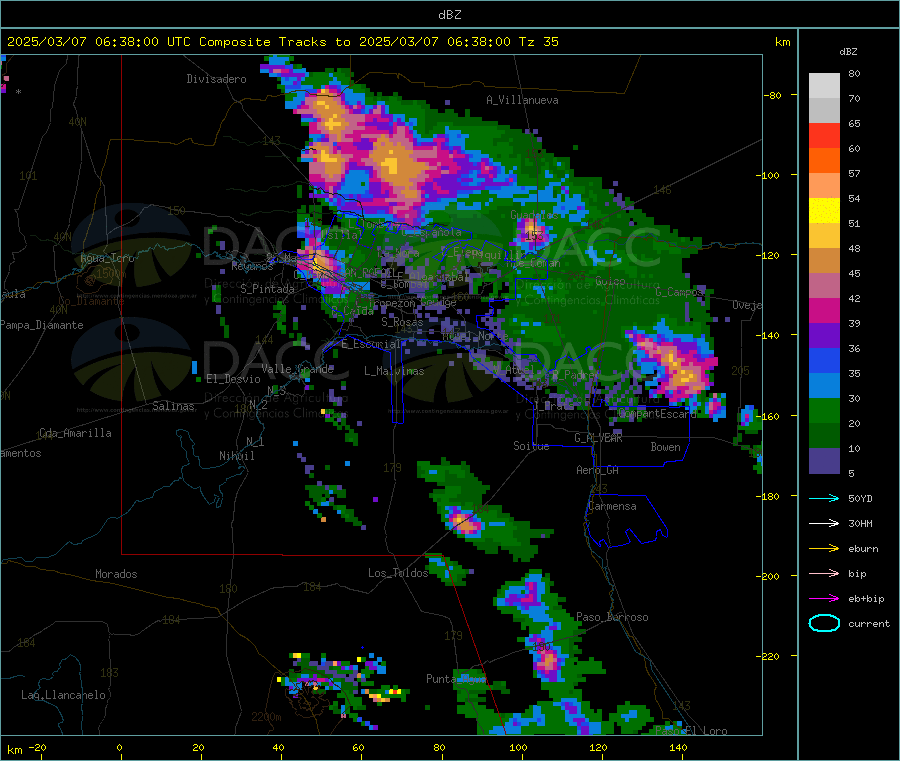Click the 'Lag.Llancanelo' map label

coord(63,695)
